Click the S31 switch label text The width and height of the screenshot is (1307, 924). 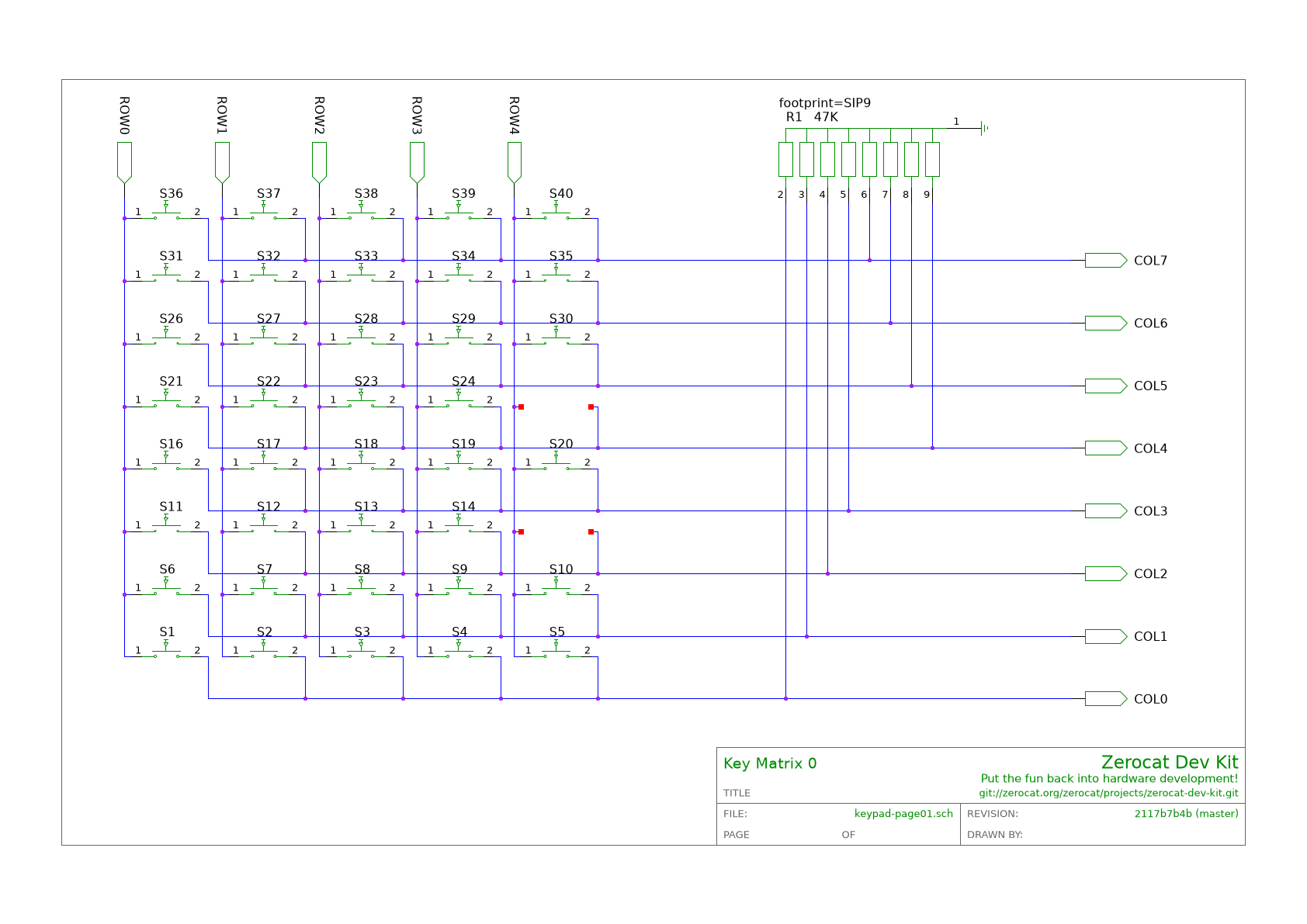(172, 256)
